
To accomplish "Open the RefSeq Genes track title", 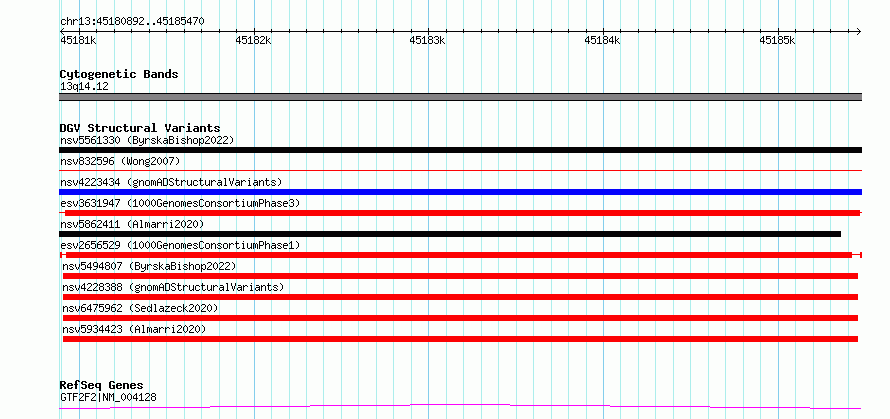I will [x=101, y=386].
